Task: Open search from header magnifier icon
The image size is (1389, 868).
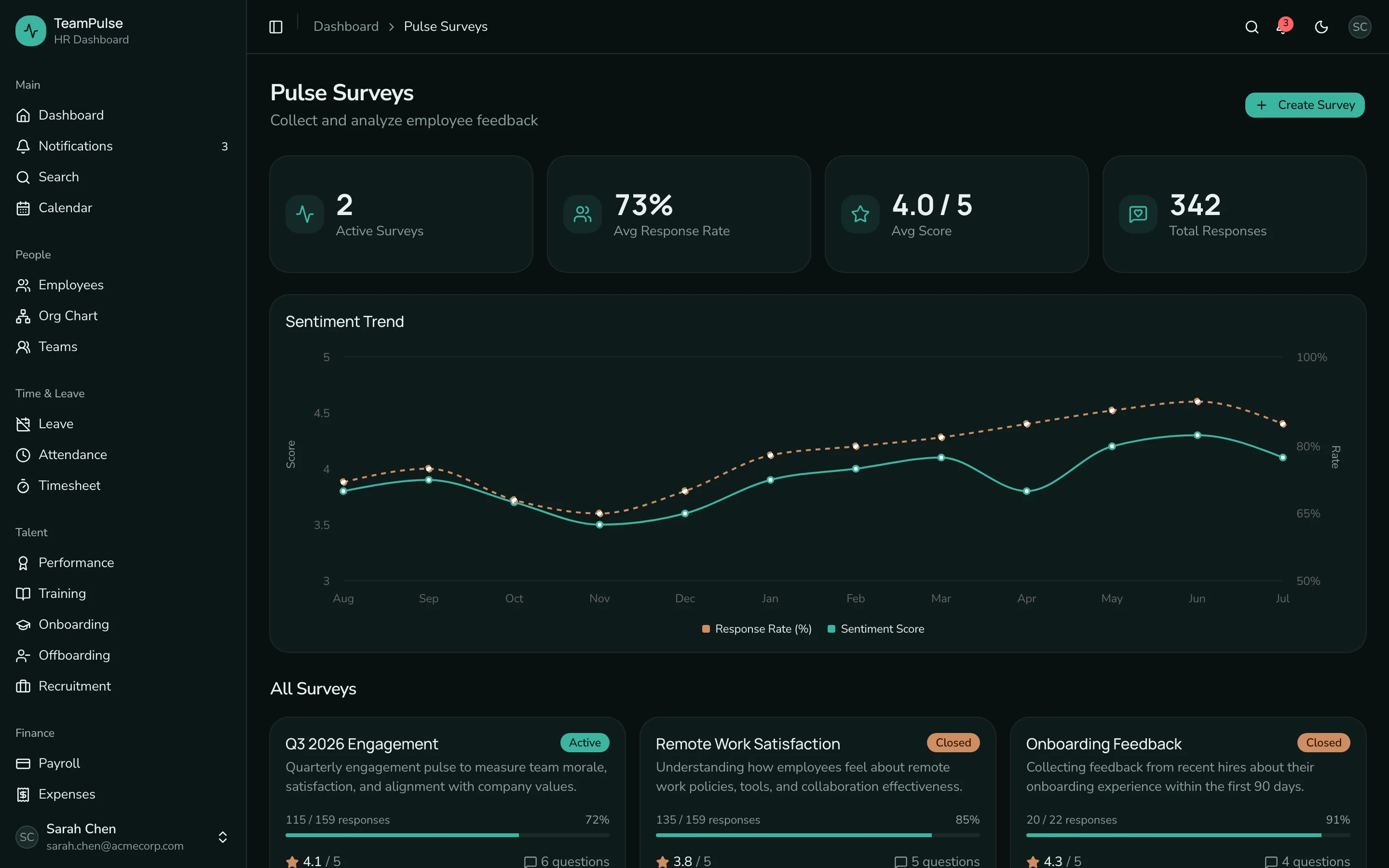Action: point(1252,27)
